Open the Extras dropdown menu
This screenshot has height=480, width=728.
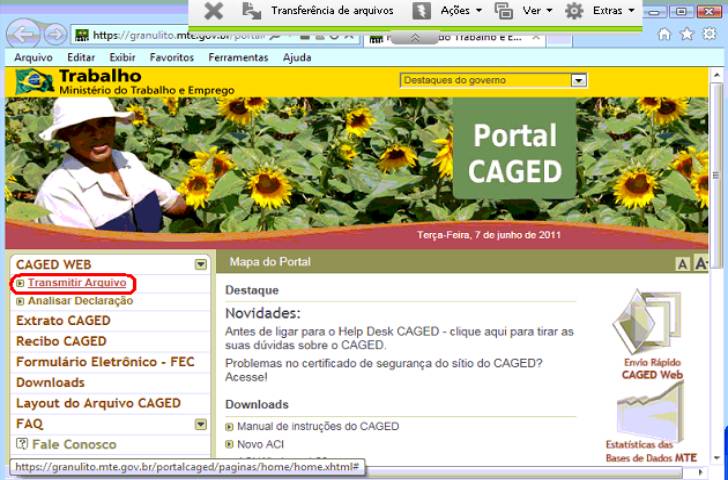point(613,11)
